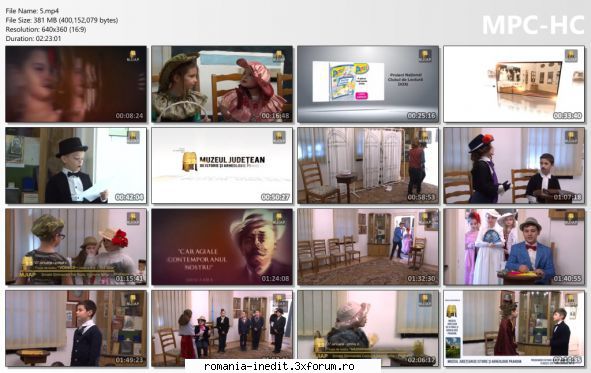Select the thumbnail at 01:32:30

(x=368, y=247)
